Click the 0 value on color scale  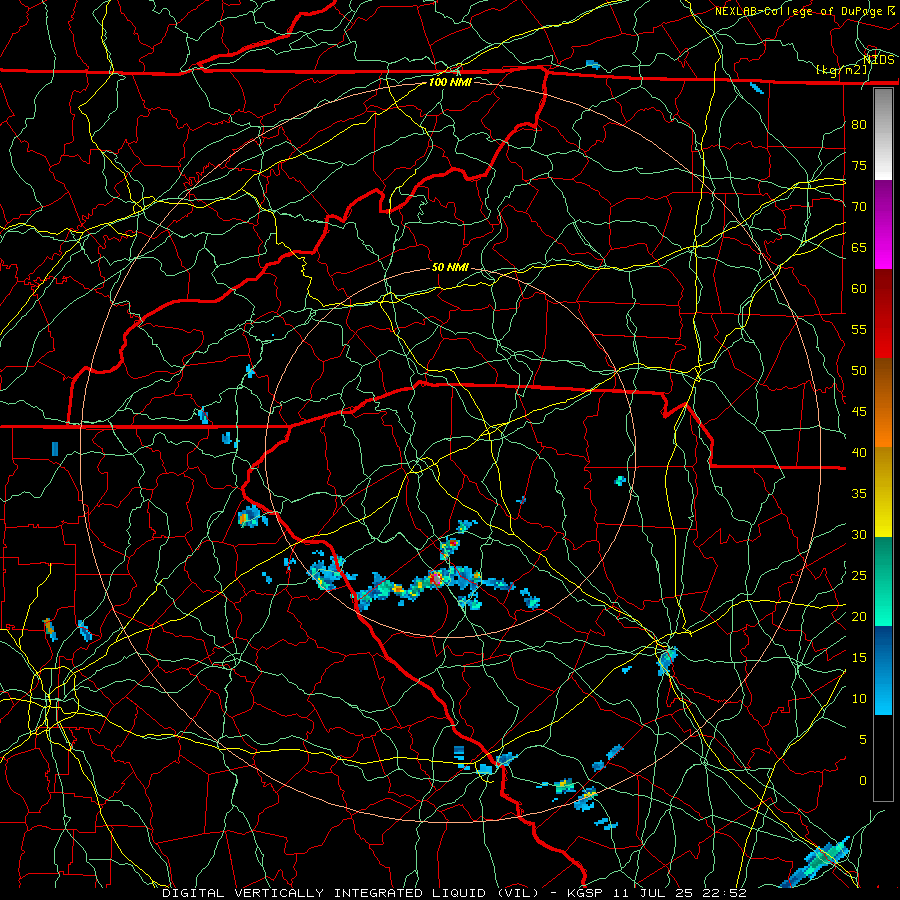tap(863, 781)
